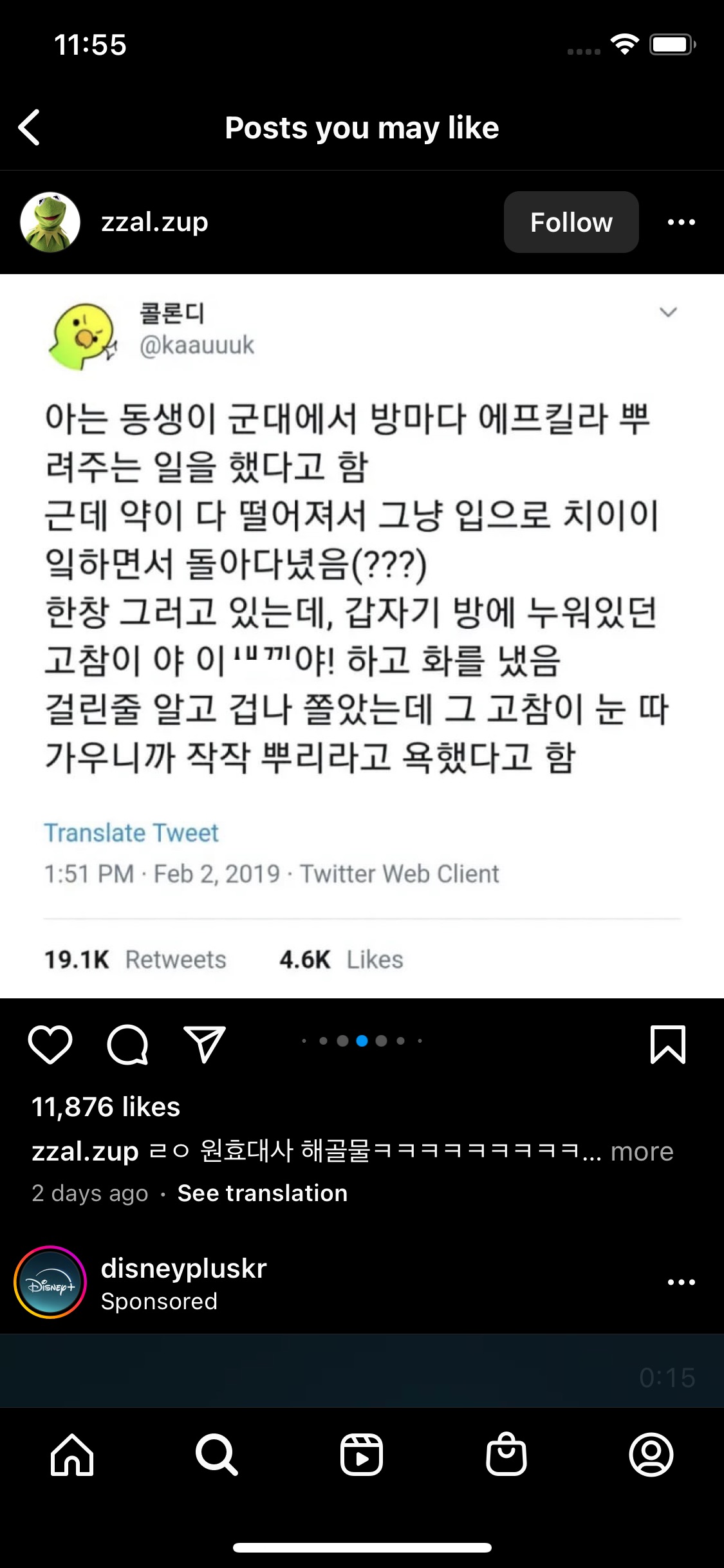Viewport: 724px width, 1568px height.
Task: Tap the back arrow icon
Action: click(x=30, y=127)
